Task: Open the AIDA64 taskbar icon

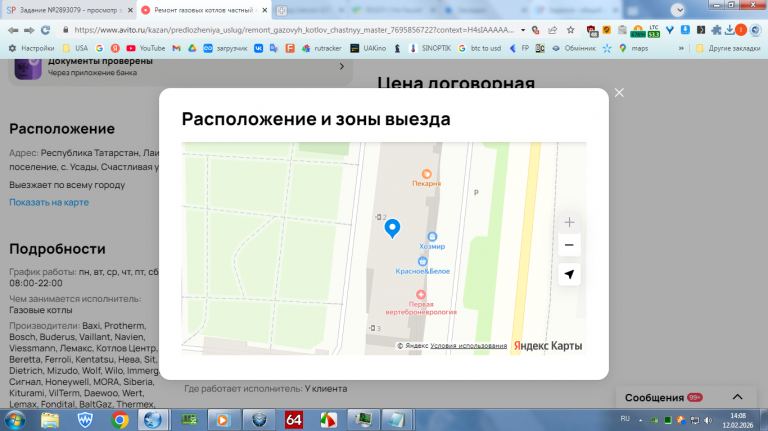Action: coord(294,420)
